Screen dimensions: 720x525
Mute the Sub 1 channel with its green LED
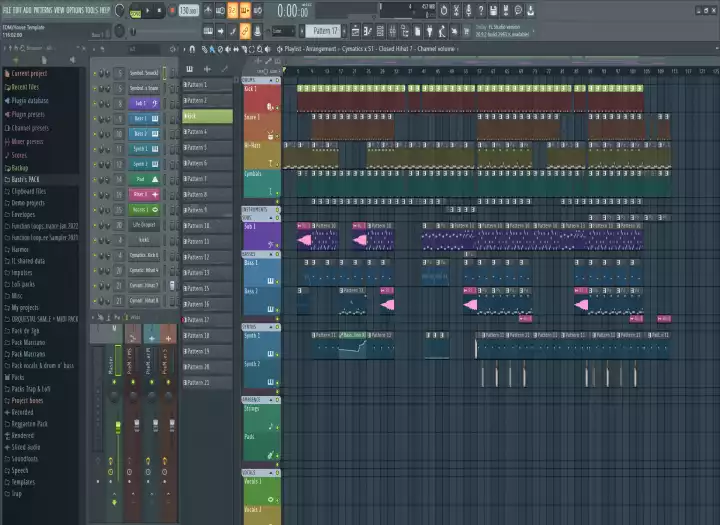pos(95,104)
